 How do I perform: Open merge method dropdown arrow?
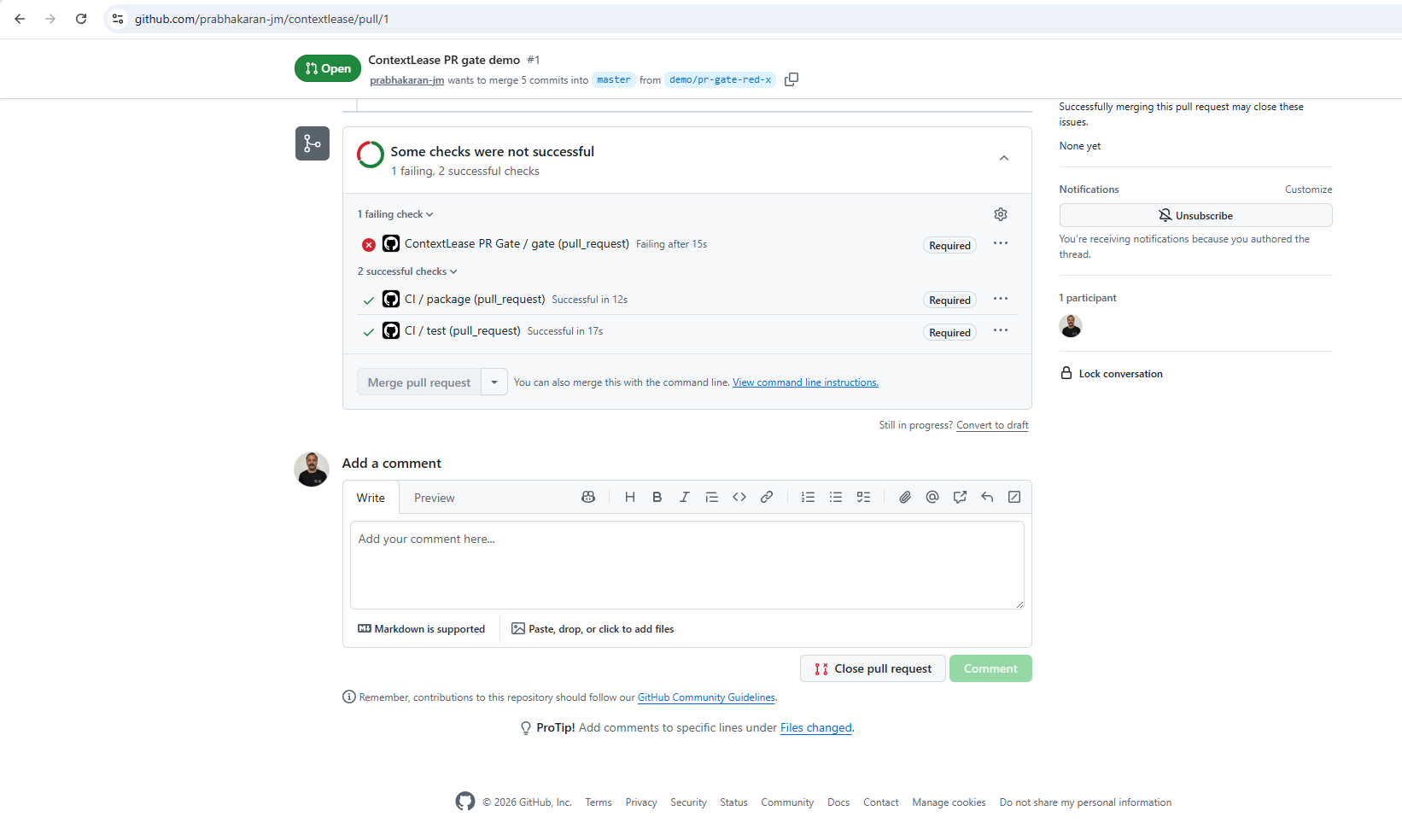click(494, 382)
